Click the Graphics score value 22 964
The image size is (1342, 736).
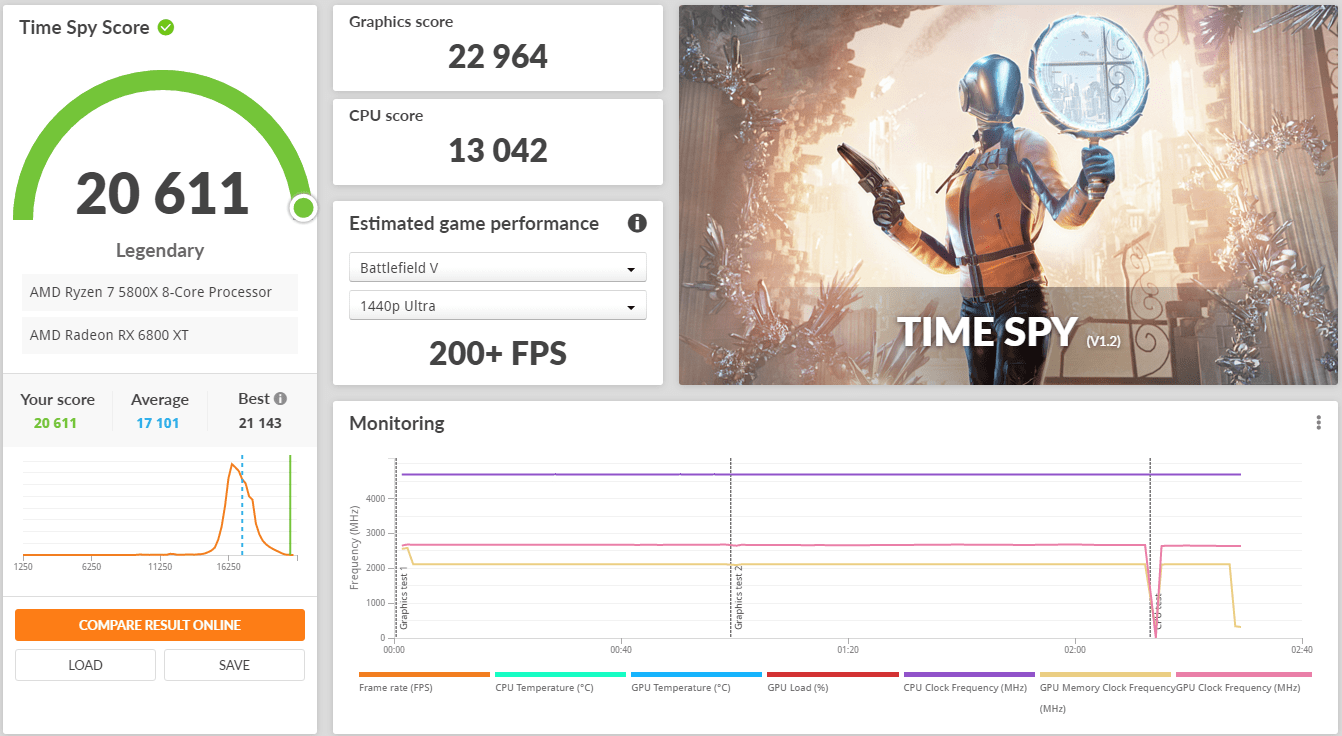point(498,56)
